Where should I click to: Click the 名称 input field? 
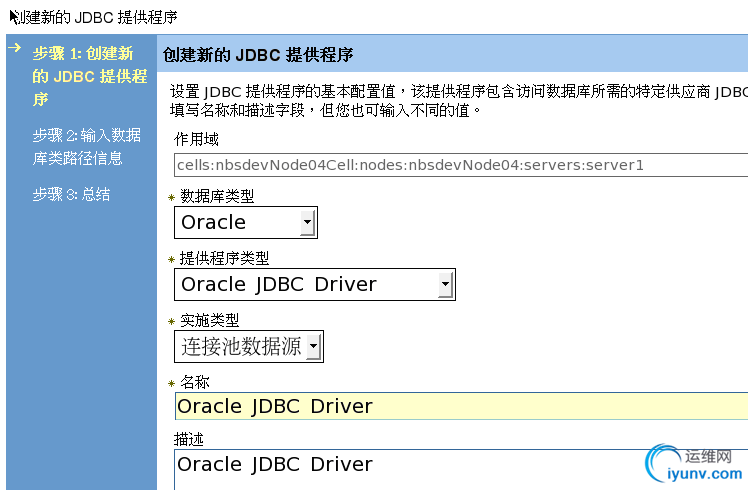coord(461,406)
